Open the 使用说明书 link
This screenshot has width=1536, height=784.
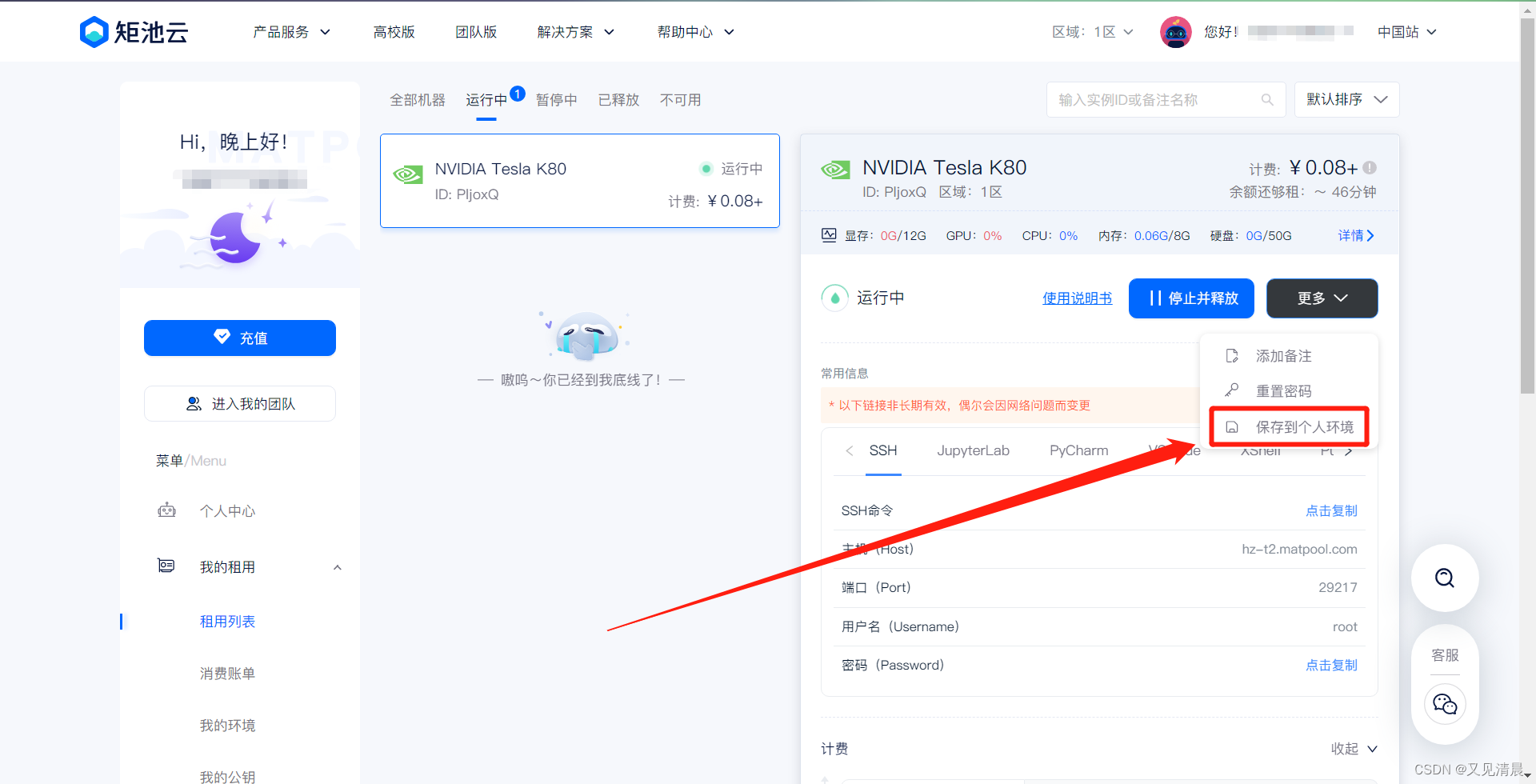tap(1078, 298)
